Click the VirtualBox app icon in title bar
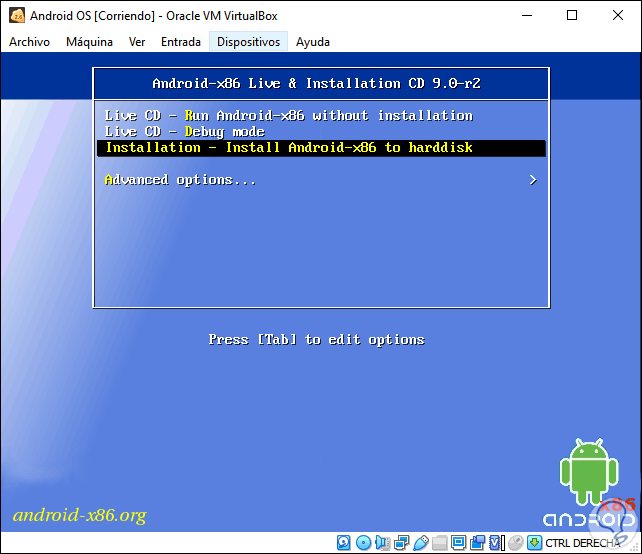Image resolution: width=642 pixels, height=554 pixels. click(x=17, y=16)
